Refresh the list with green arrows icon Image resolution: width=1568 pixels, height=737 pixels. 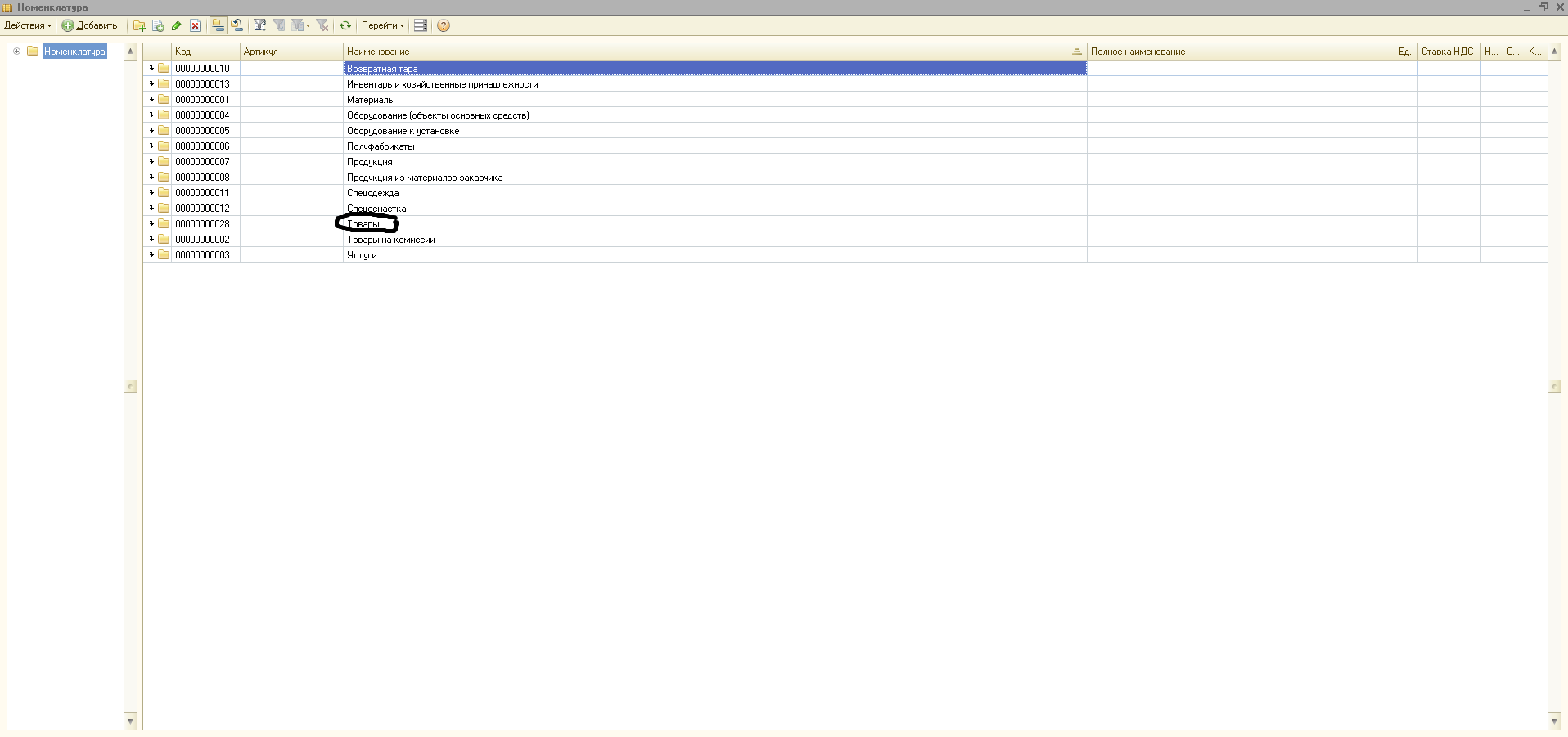tap(345, 25)
